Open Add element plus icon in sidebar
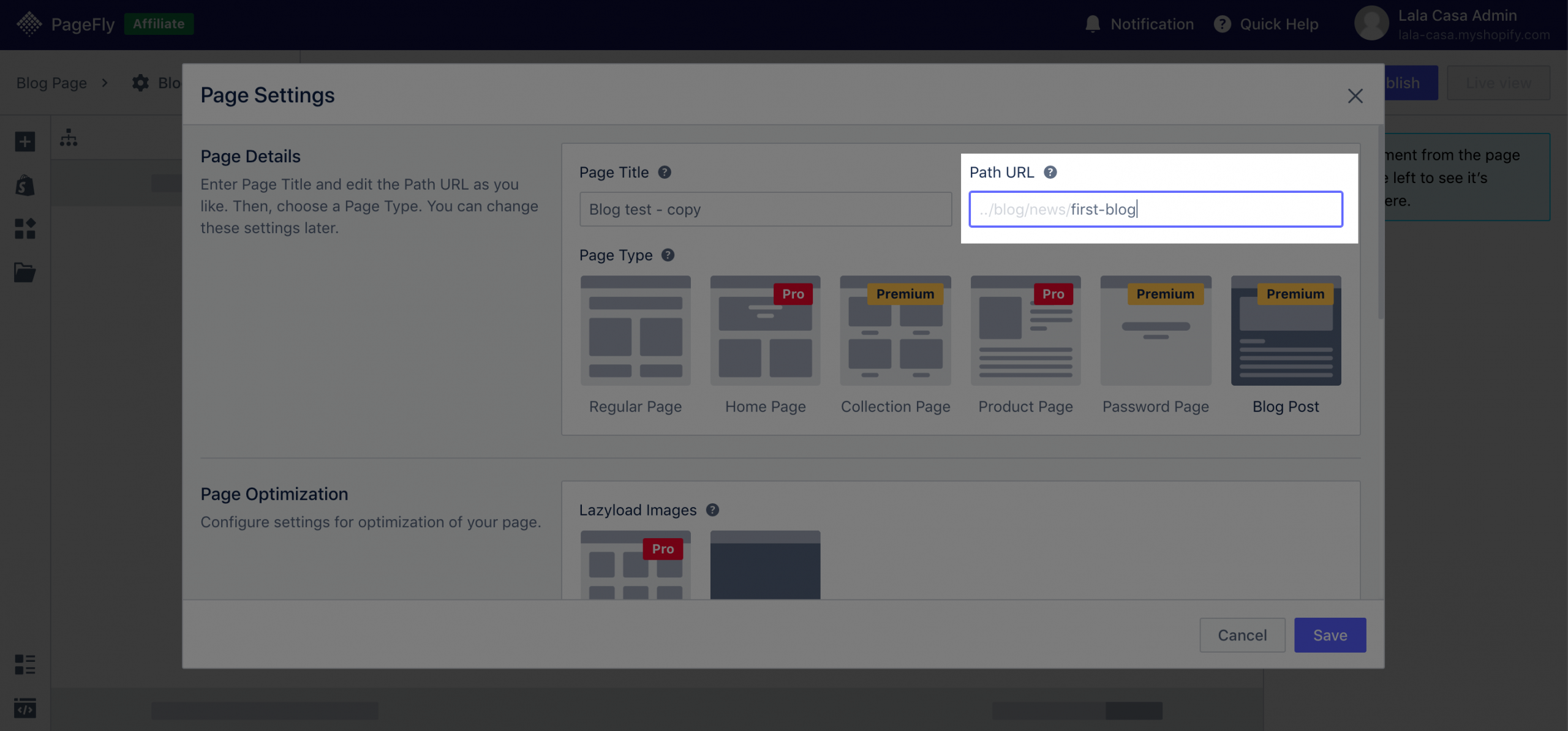Image resolution: width=1568 pixels, height=731 pixels. tap(24, 141)
